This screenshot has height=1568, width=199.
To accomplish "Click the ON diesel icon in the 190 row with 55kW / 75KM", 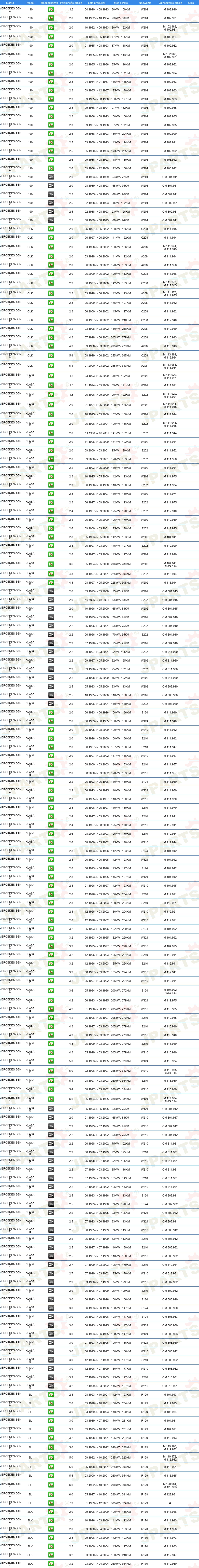I will tap(51, 186).
